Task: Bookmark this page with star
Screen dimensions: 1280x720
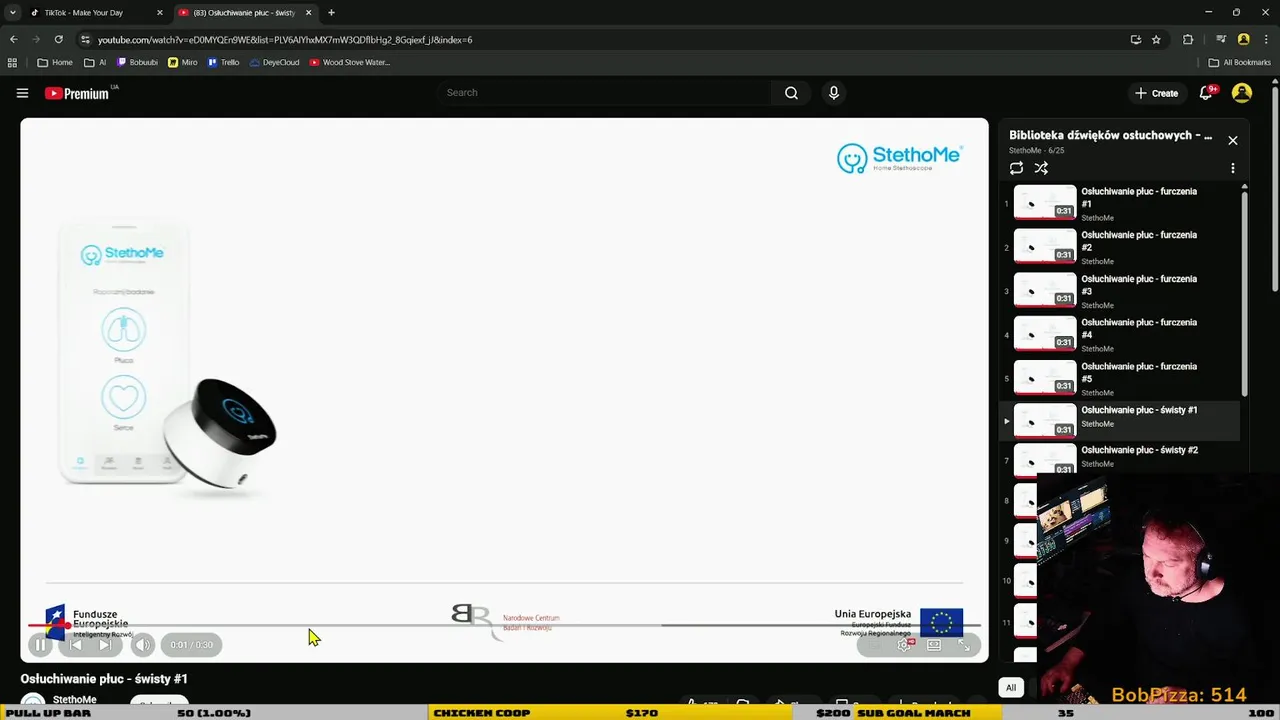Action: click(1156, 40)
